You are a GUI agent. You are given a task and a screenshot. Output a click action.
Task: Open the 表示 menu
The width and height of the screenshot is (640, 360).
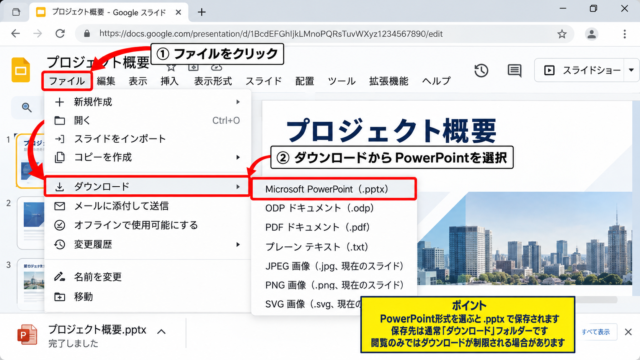[138, 81]
